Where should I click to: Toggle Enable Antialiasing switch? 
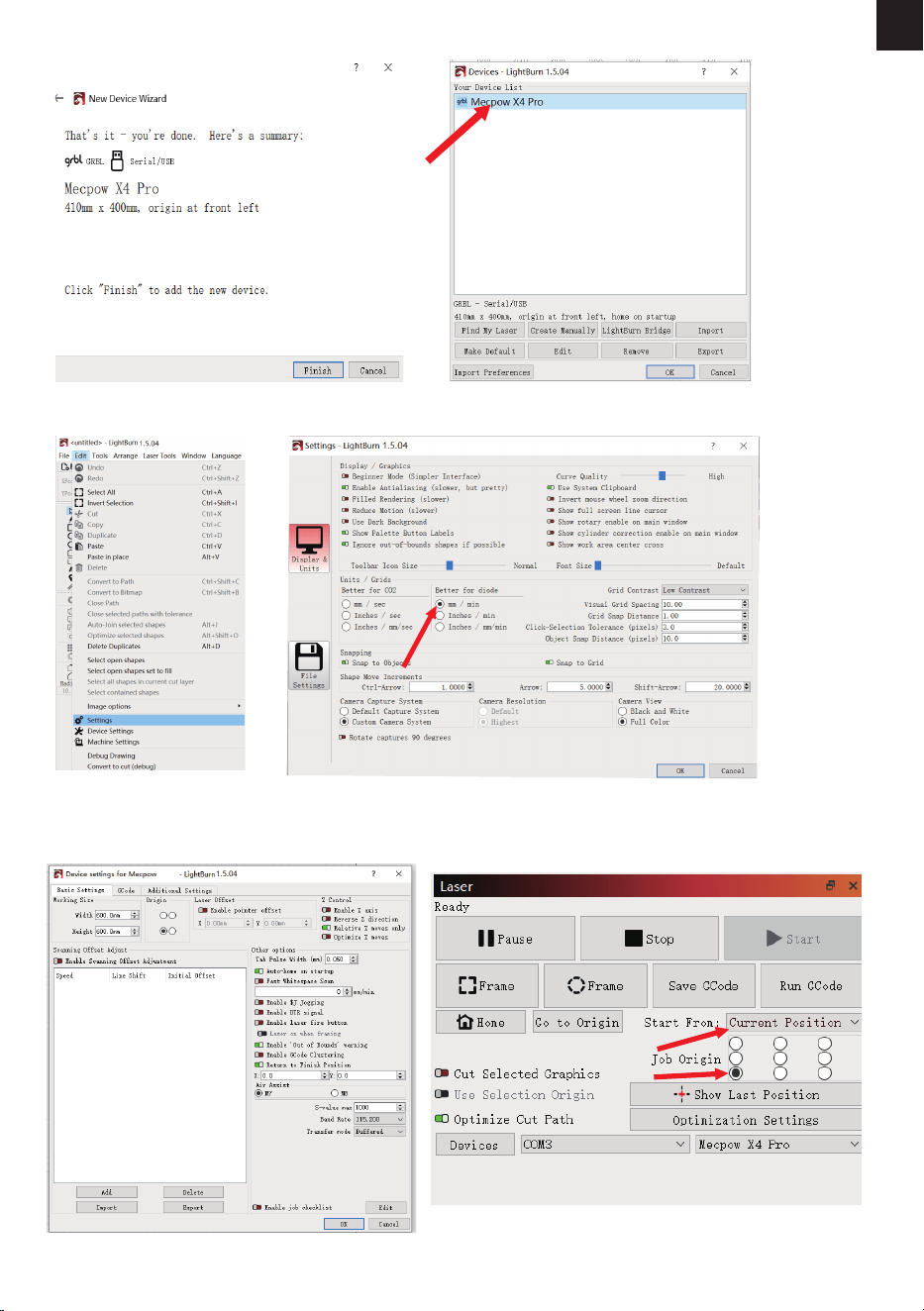pyautogui.click(x=346, y=487)
